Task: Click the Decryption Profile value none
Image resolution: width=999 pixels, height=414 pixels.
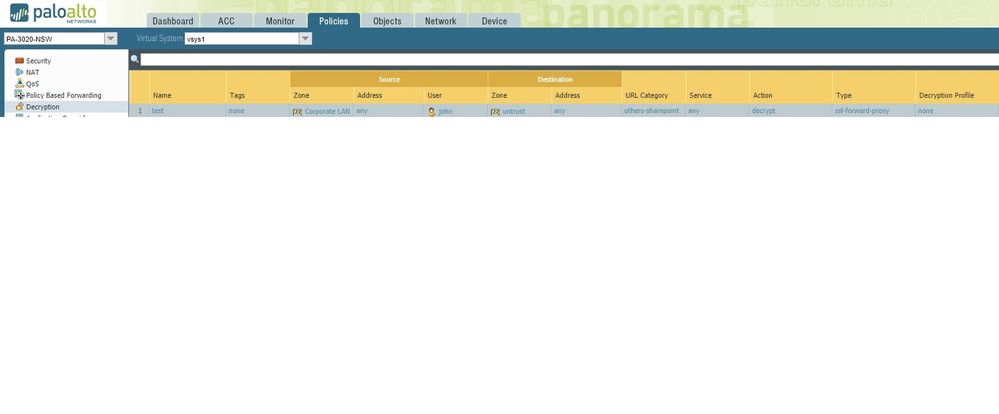Action: [925, 111]
